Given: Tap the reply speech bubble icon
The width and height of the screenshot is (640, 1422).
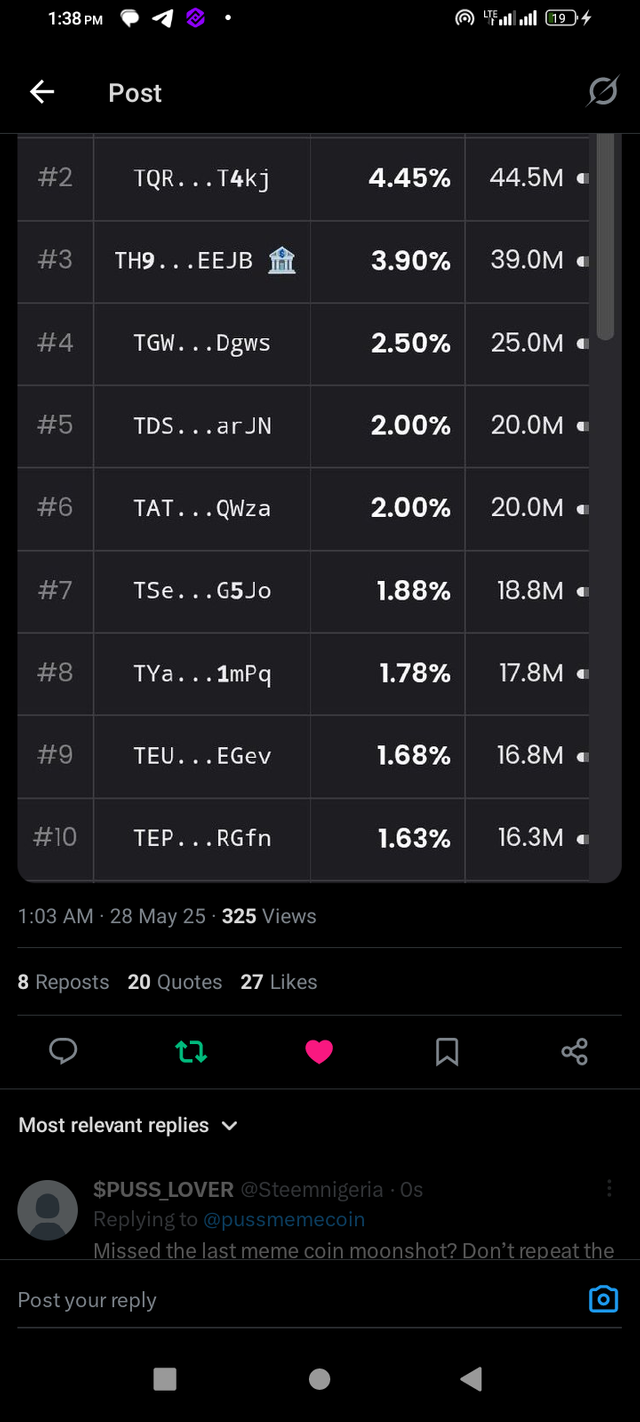Looking at the screenshot, I should 63,1051.
